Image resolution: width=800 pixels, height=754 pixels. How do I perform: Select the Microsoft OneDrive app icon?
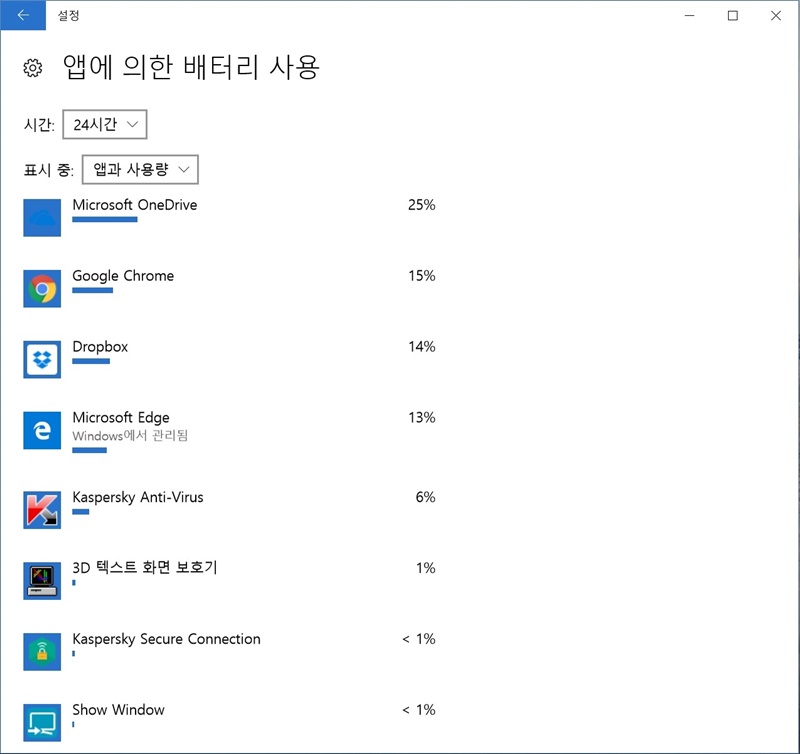[x=42, y=218]
